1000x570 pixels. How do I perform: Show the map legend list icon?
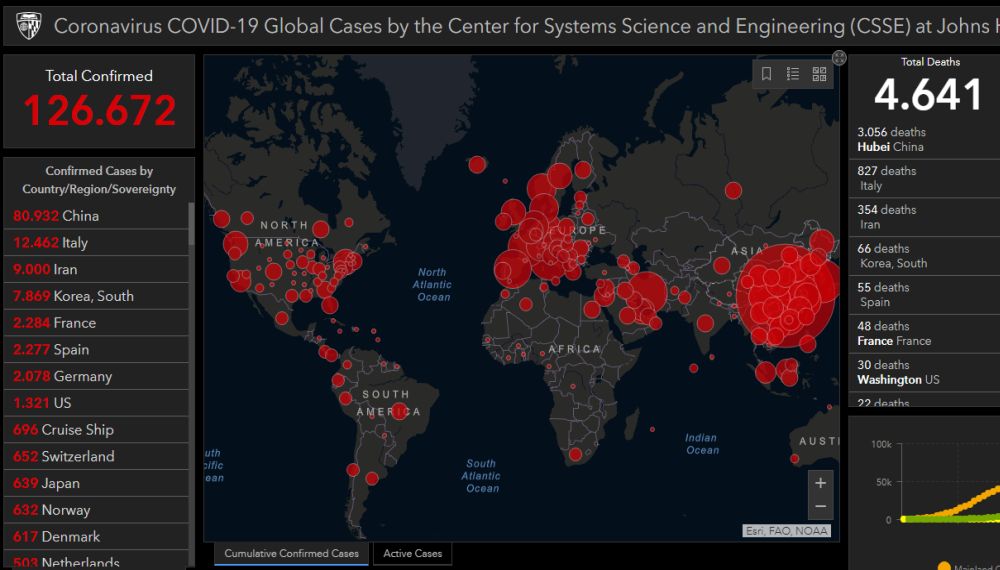click(793, 74)
